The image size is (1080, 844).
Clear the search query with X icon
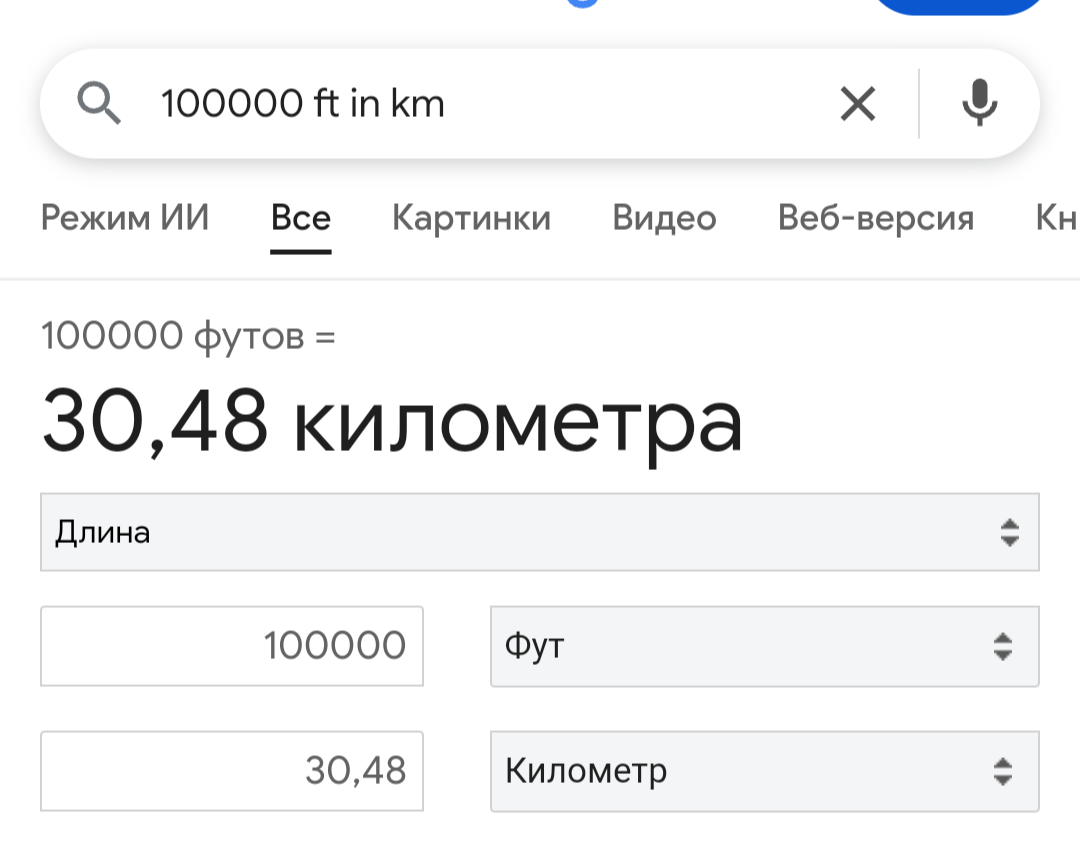(858, 104)
